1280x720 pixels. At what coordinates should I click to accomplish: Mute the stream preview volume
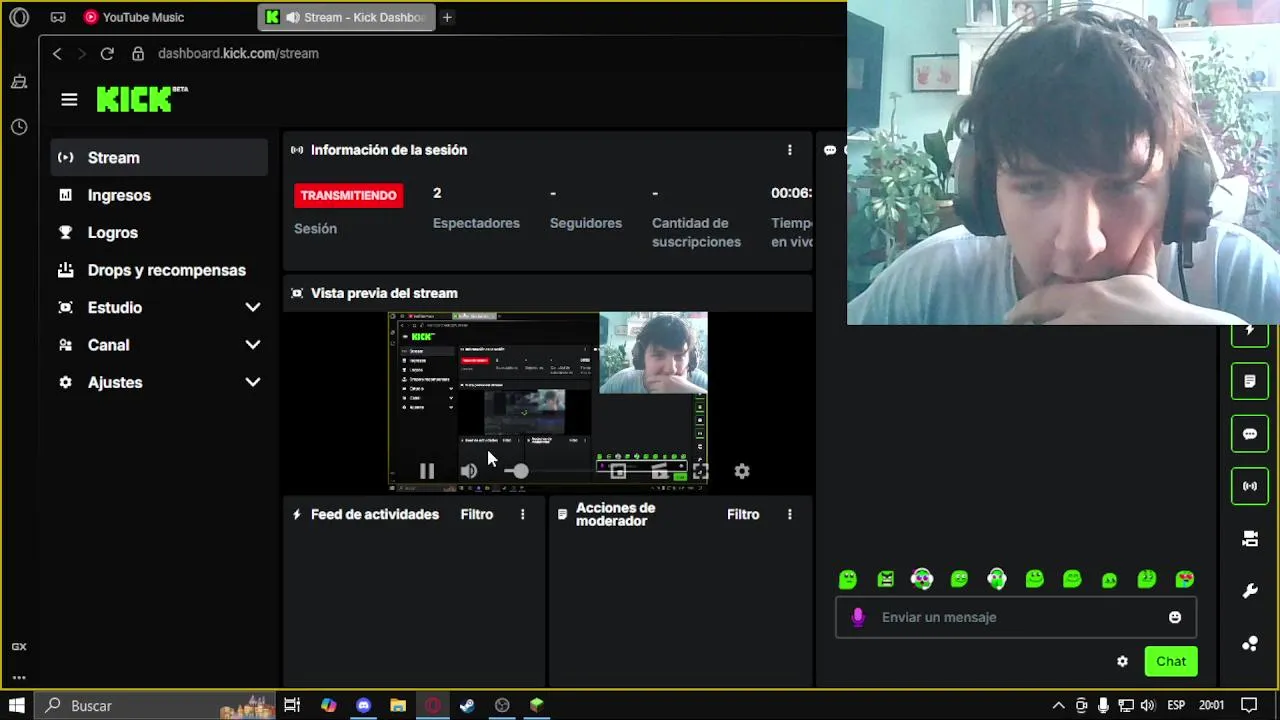[469, 471]
